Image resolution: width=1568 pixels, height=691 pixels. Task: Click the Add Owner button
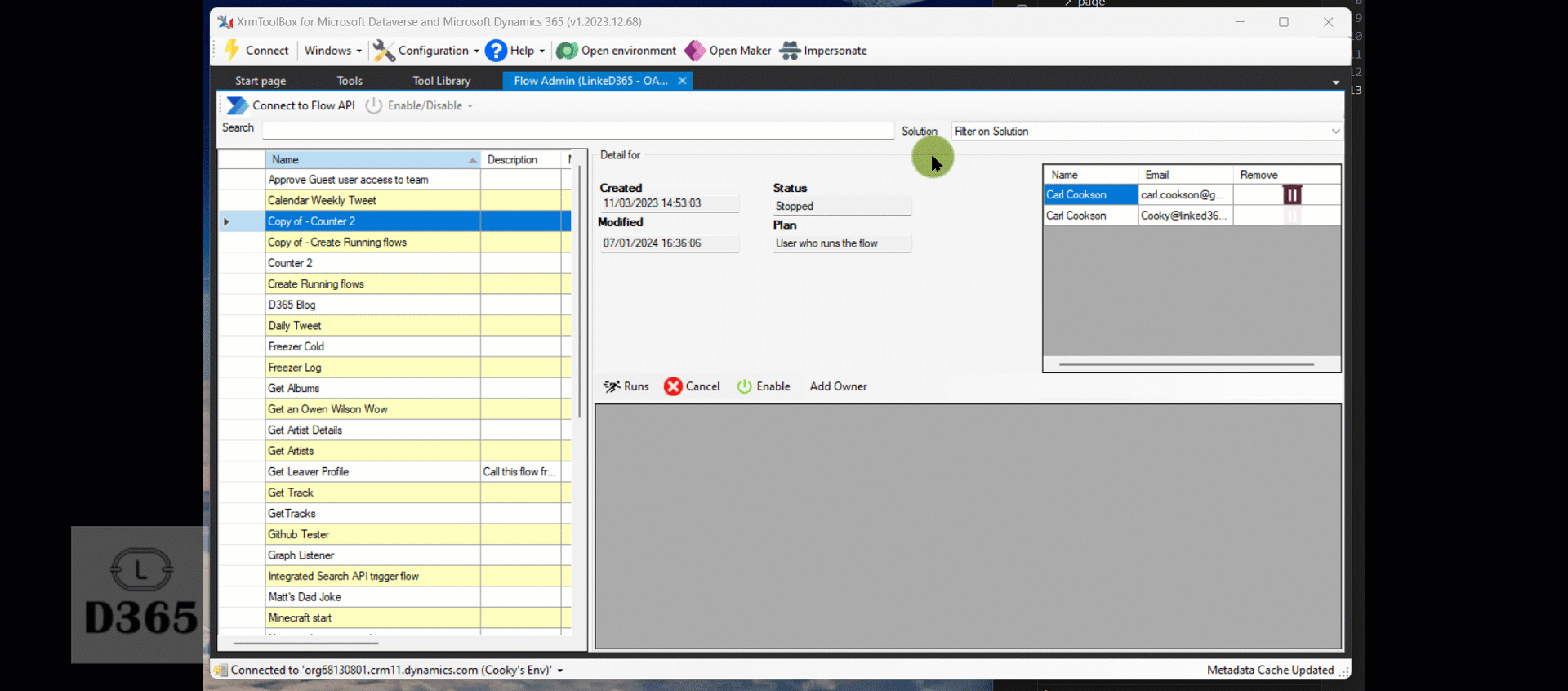point(838,386)
